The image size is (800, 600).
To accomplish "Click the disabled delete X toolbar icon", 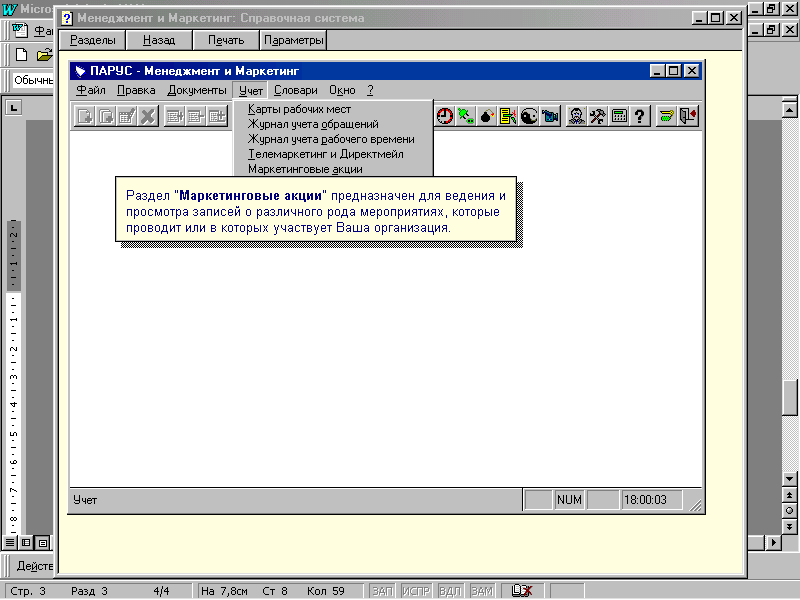I will coord(148,116).
